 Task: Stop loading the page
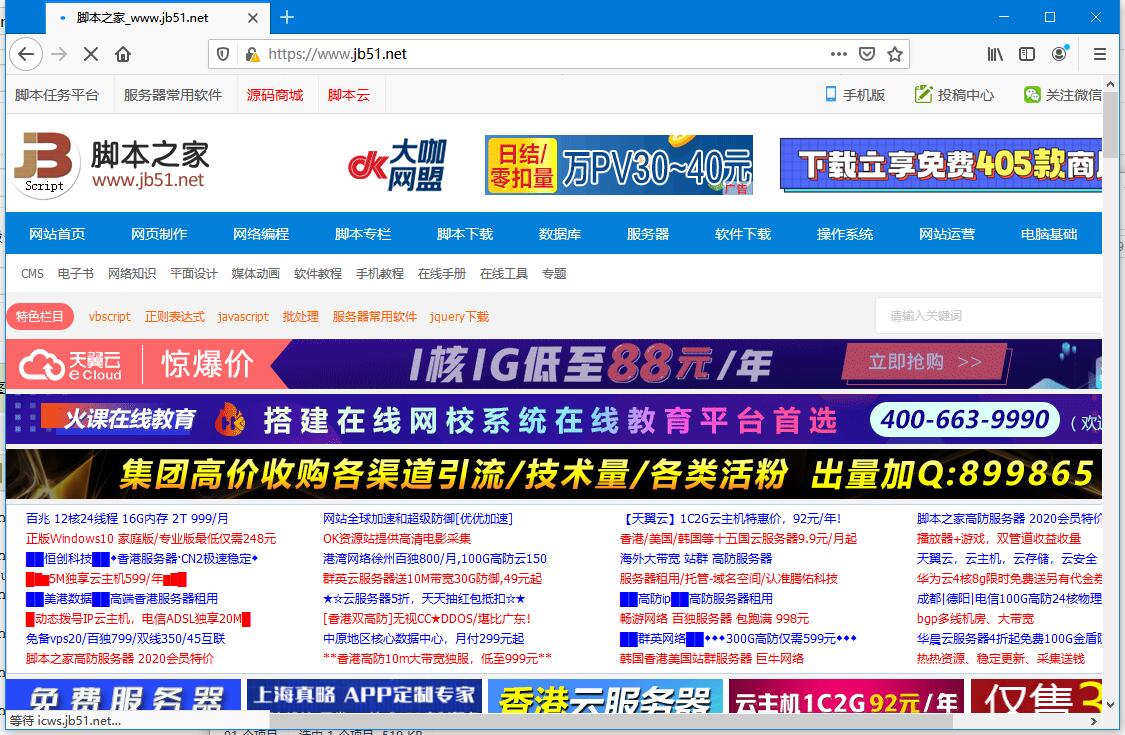(91, 54)
